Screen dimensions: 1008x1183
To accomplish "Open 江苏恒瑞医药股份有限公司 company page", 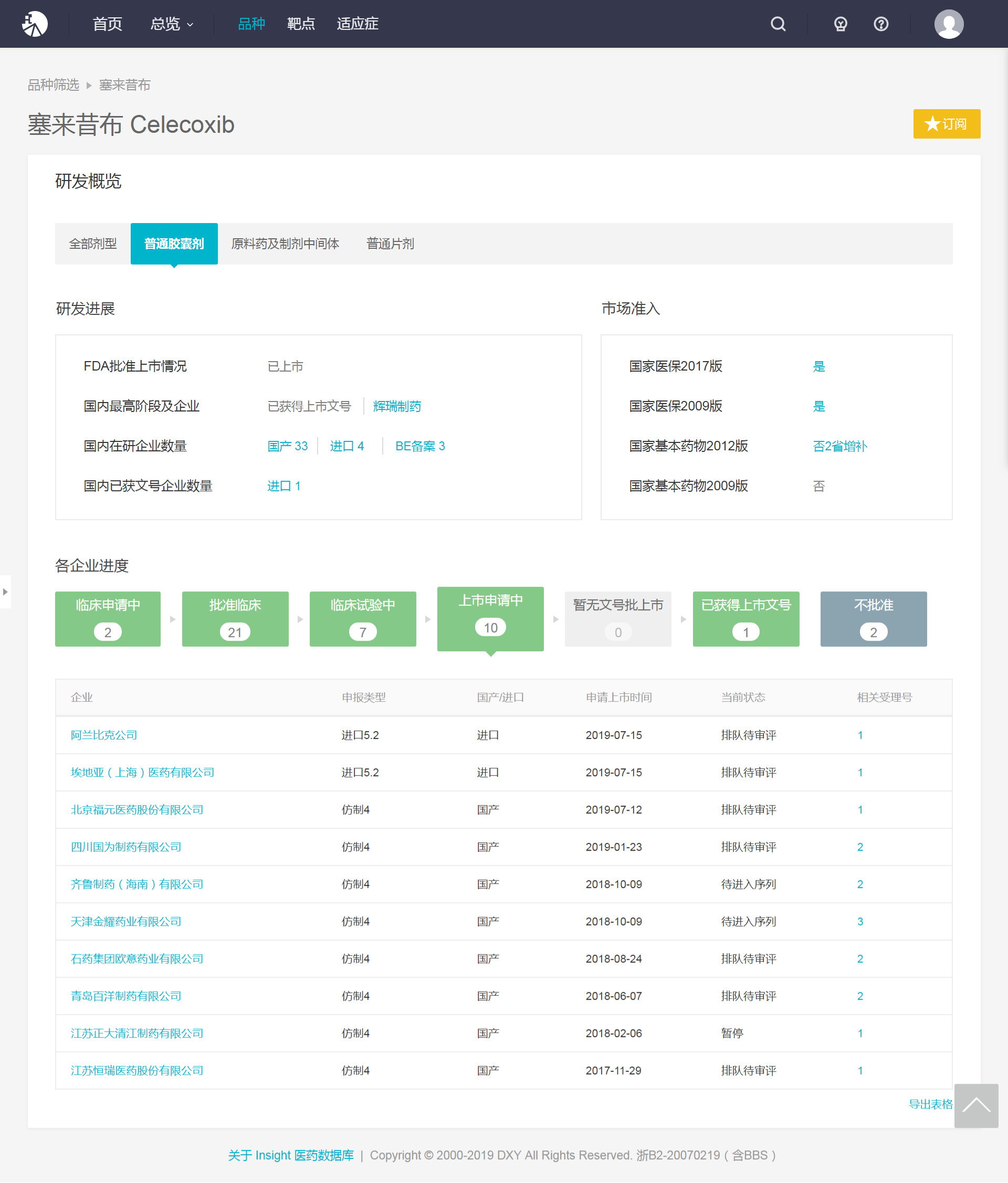I will [136, 1071].
